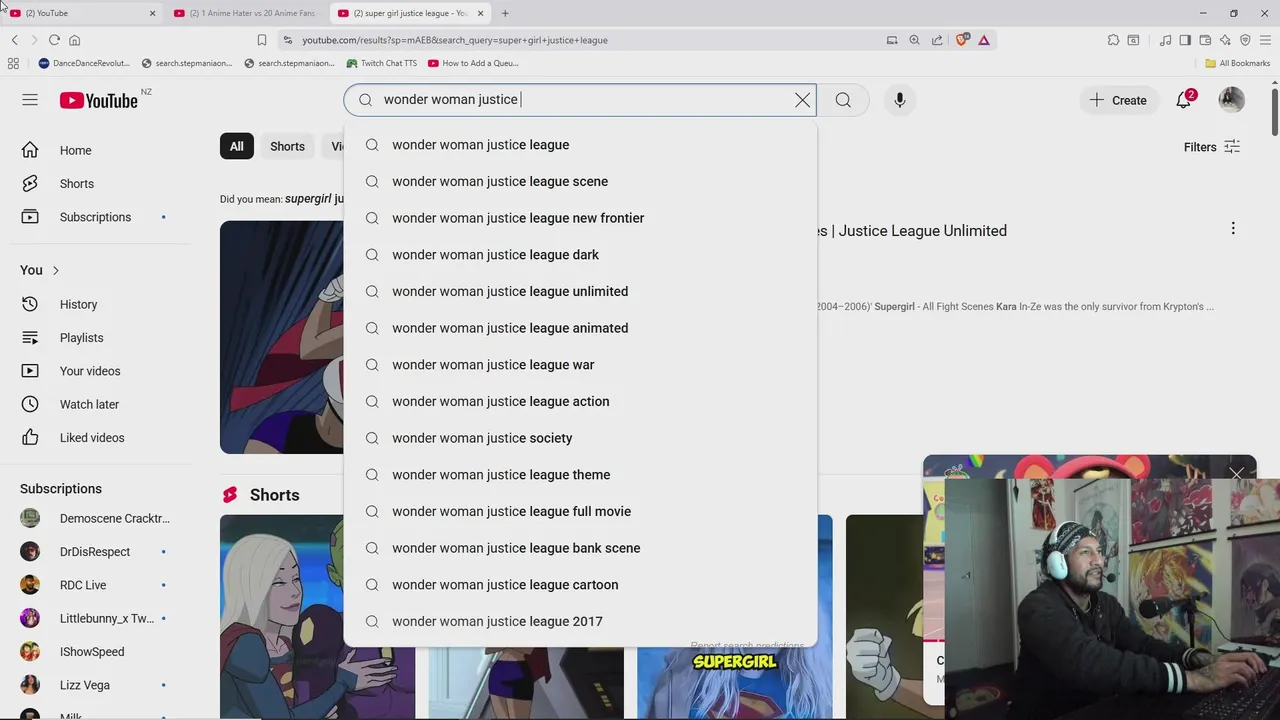
Task: Open the RDC Live subscription channel
Action: tap(83, 585)
